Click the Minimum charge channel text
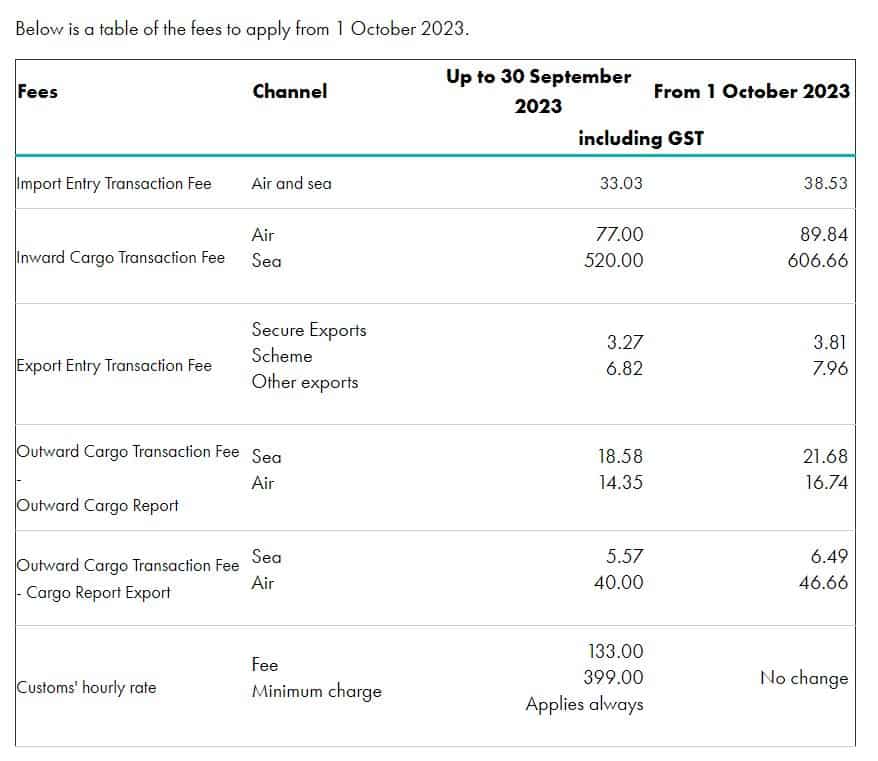Viewport: 878px width, 761px height. tap(316, 692)
